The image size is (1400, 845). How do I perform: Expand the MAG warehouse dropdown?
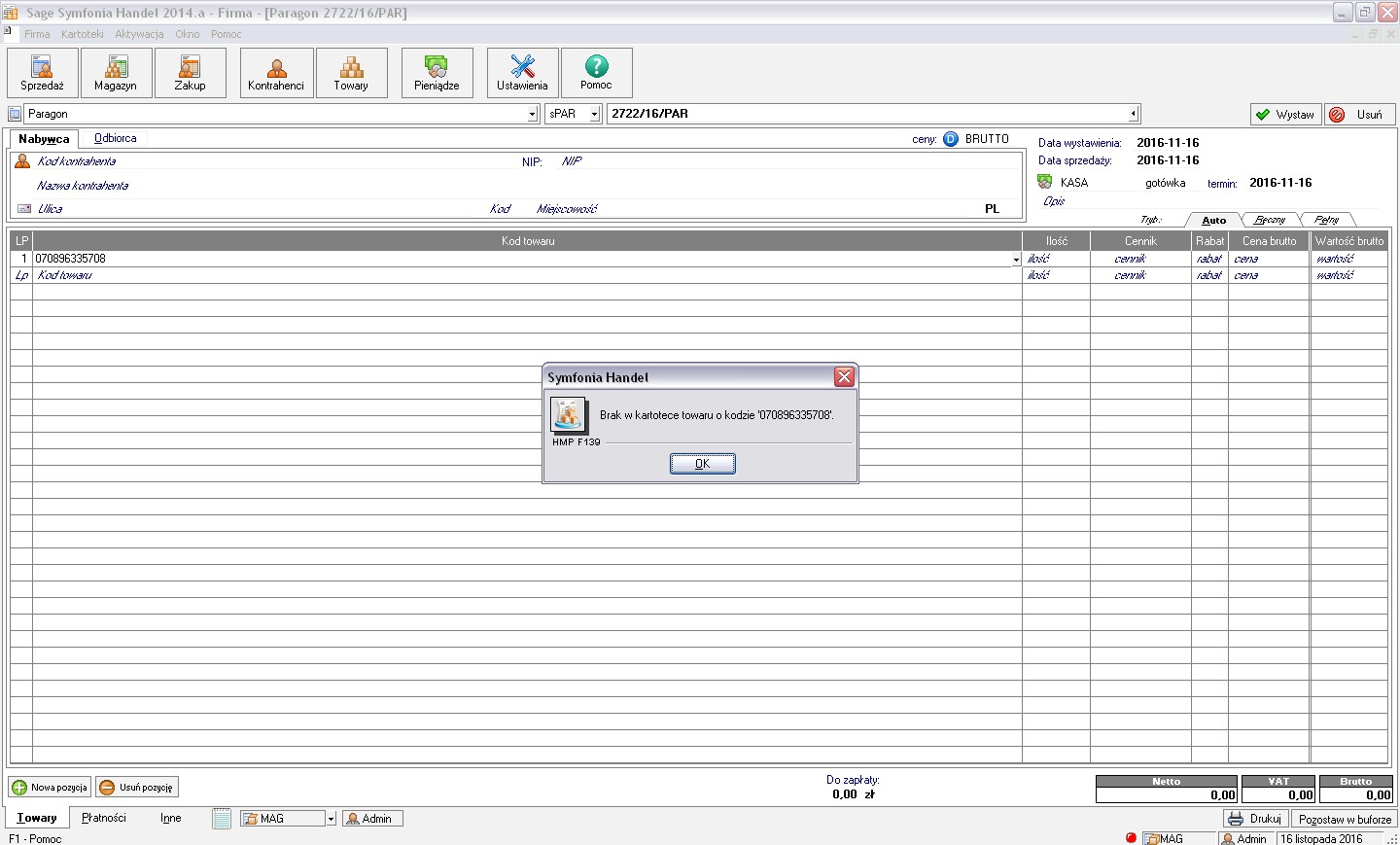pos(331,819)
